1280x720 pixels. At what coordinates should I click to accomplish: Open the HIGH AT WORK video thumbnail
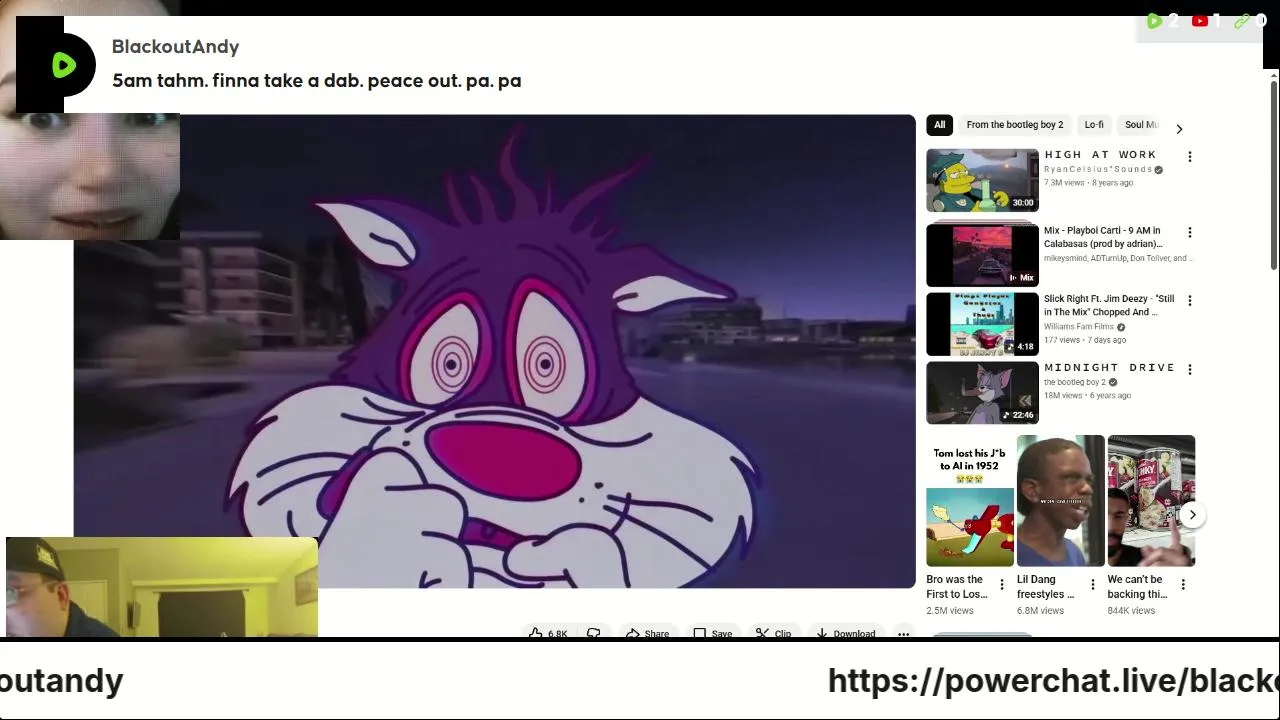pyautogui.click(x=982, y=181)
